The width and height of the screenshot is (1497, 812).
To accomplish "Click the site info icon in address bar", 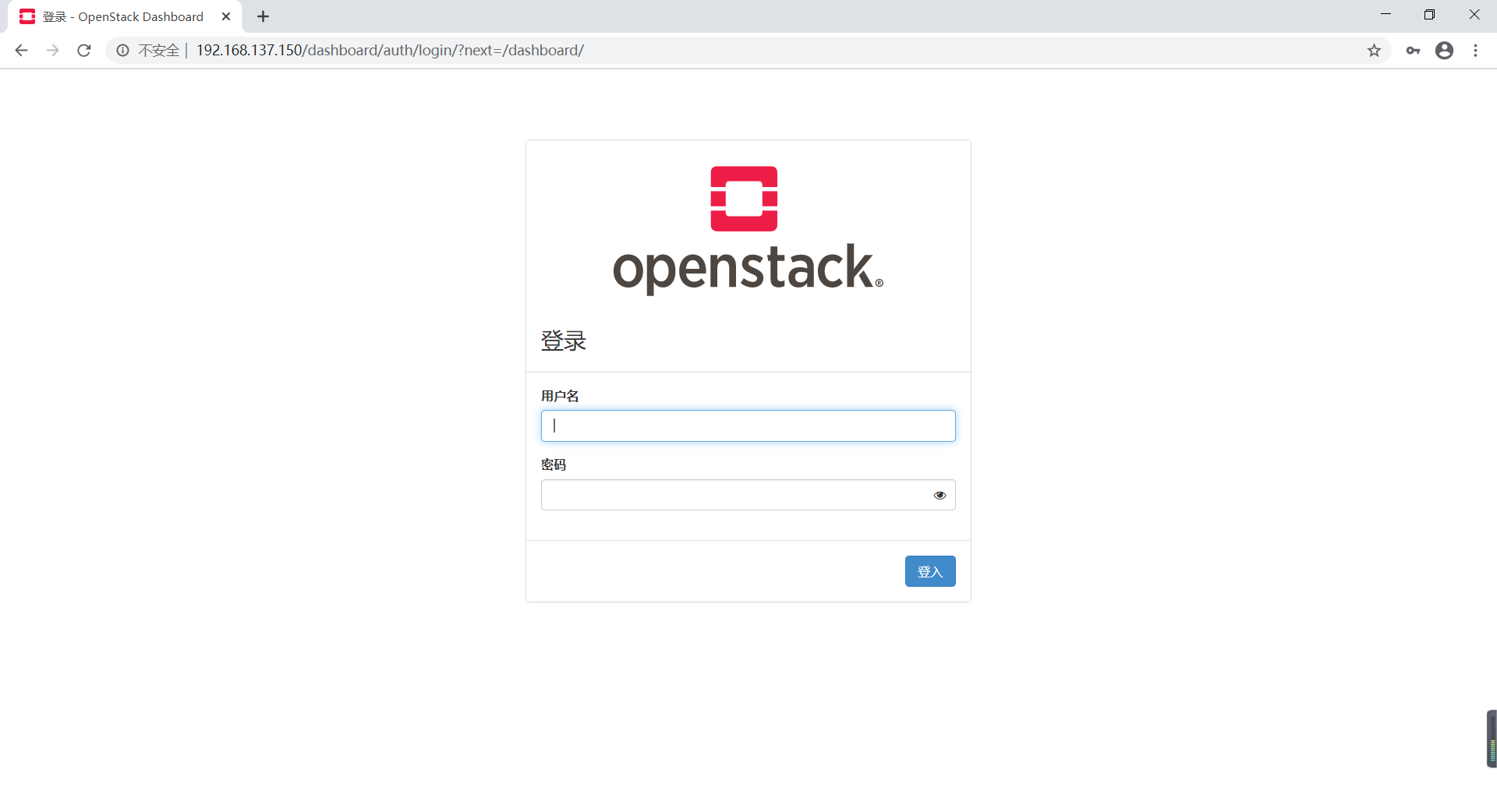I will pos(122,50).
